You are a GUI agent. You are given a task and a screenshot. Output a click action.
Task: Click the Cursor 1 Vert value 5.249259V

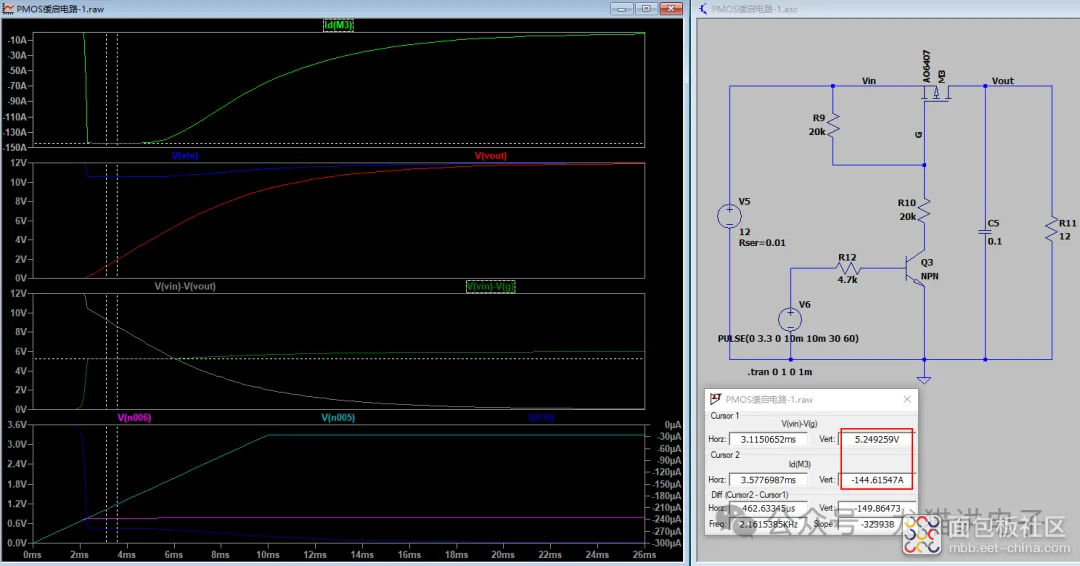[876, 439]
